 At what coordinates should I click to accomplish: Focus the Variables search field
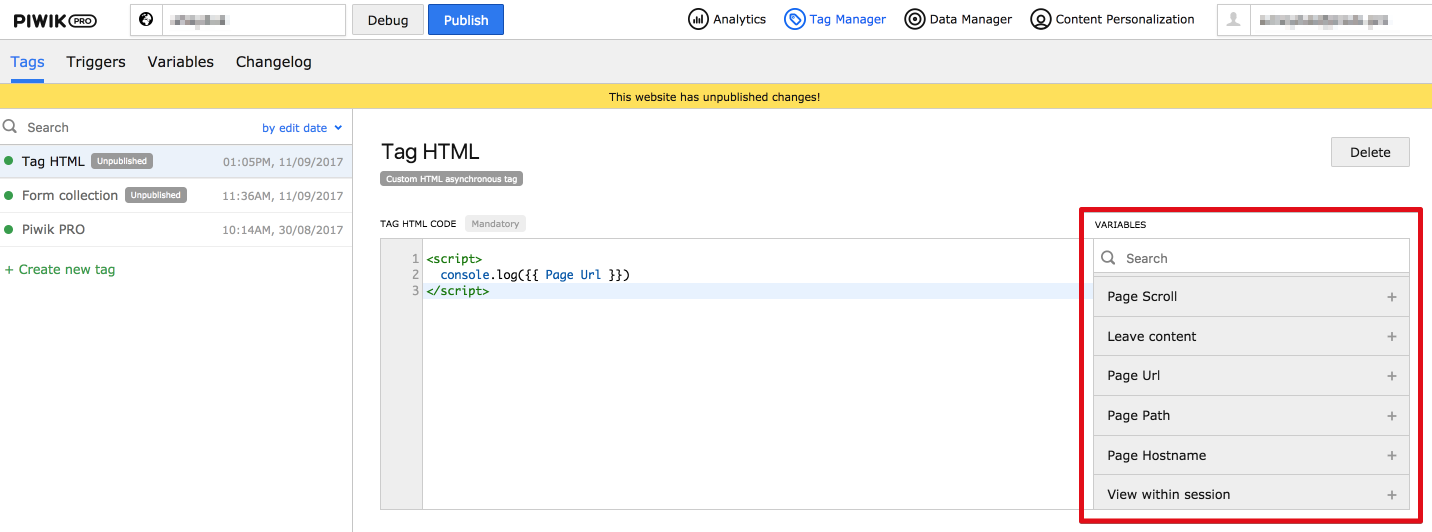tap(1251, 258)
